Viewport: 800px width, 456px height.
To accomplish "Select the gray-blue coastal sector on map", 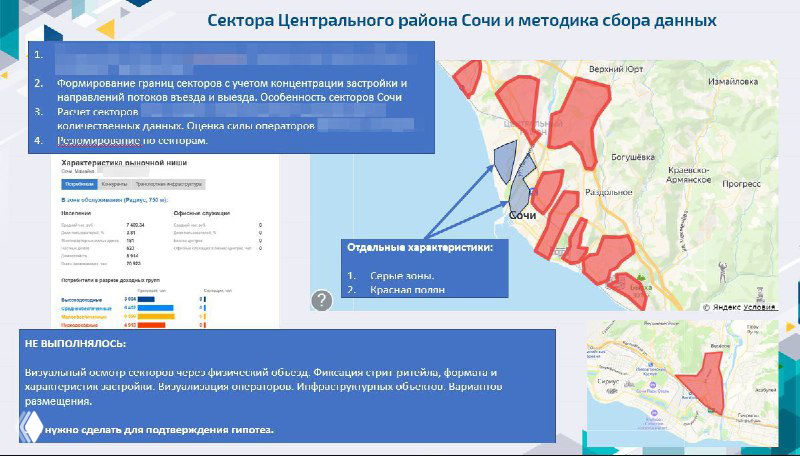I will tap(507, 157).
